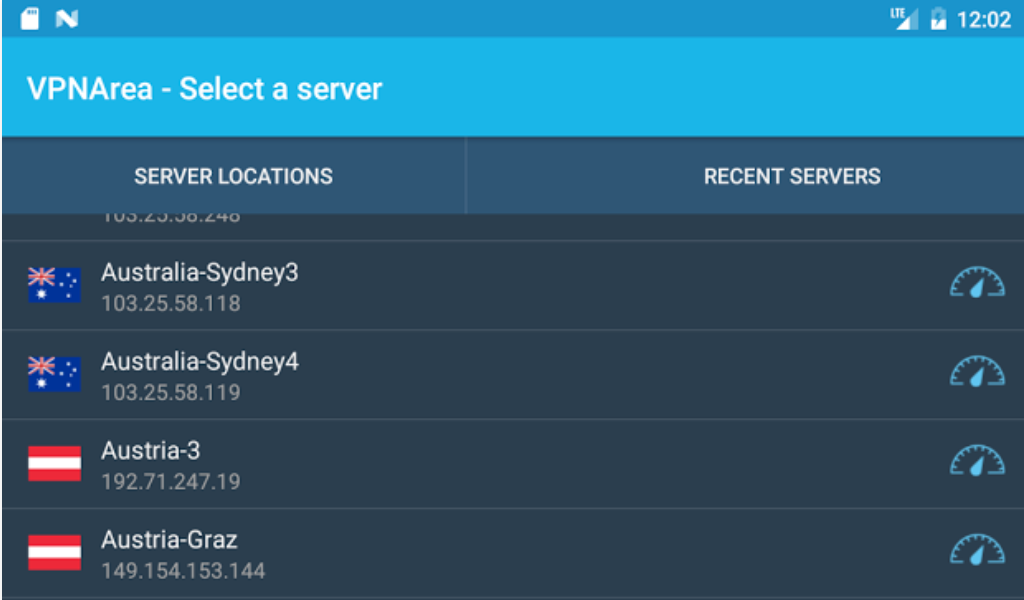Tap the LTE signal indicator
Viewport: 1024px width, 600px height.
[x=904, y=18]
